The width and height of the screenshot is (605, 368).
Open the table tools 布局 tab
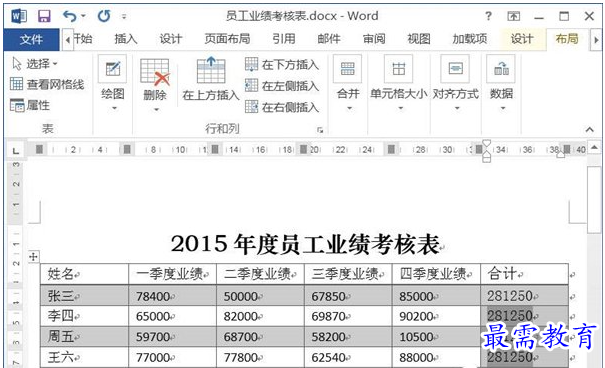[567, 39]
